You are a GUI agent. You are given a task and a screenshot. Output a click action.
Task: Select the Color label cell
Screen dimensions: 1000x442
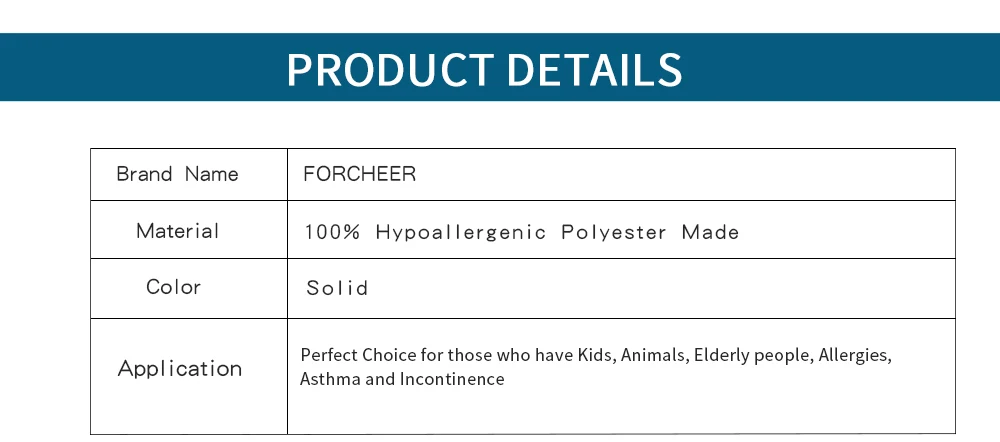[189, 288]
